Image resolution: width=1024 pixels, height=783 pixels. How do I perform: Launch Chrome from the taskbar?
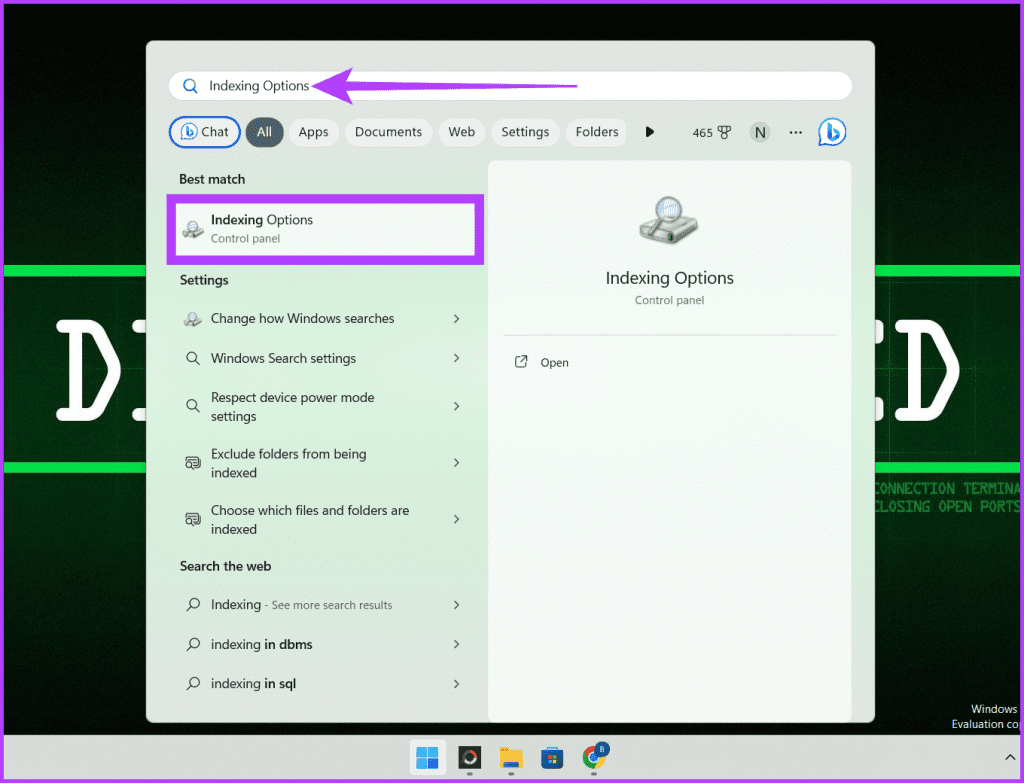[593, 758]
